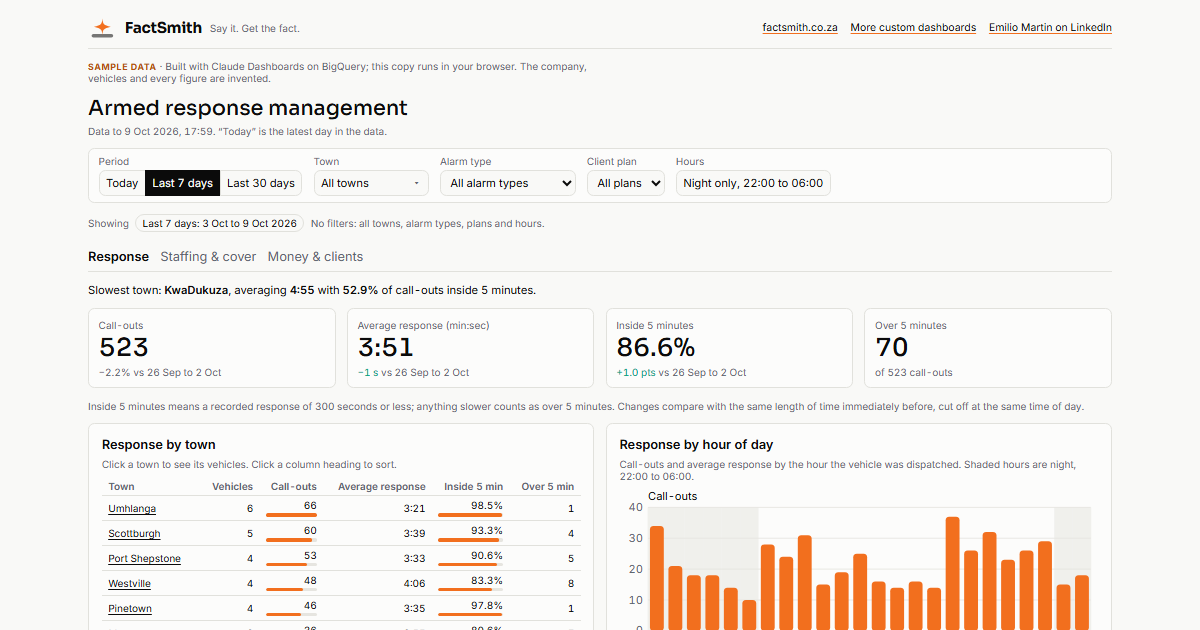Click the FactSmith star logo icon

(x=102, y=28)
